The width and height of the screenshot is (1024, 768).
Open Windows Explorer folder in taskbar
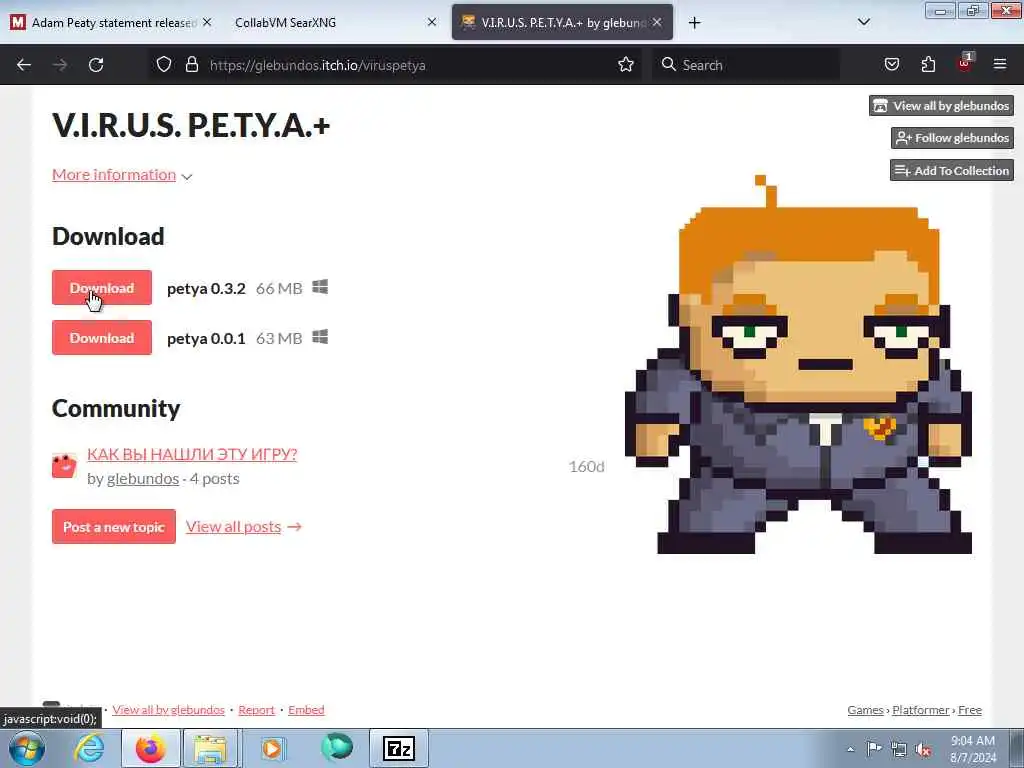coord(210,748)
